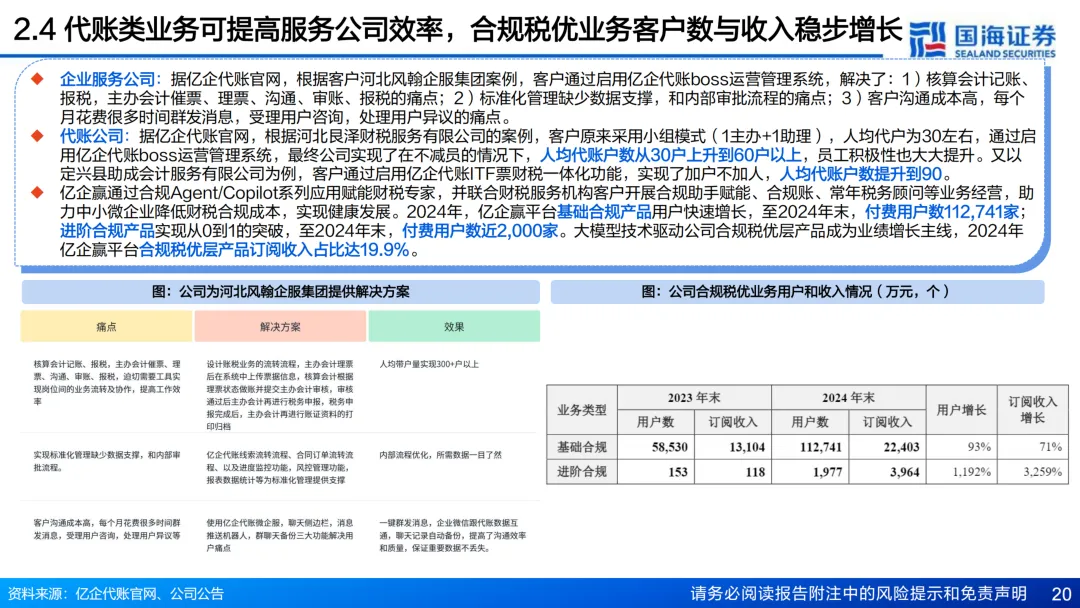Click table header 2023 年末
1080x608 pixels.
[x=694, y=398]
